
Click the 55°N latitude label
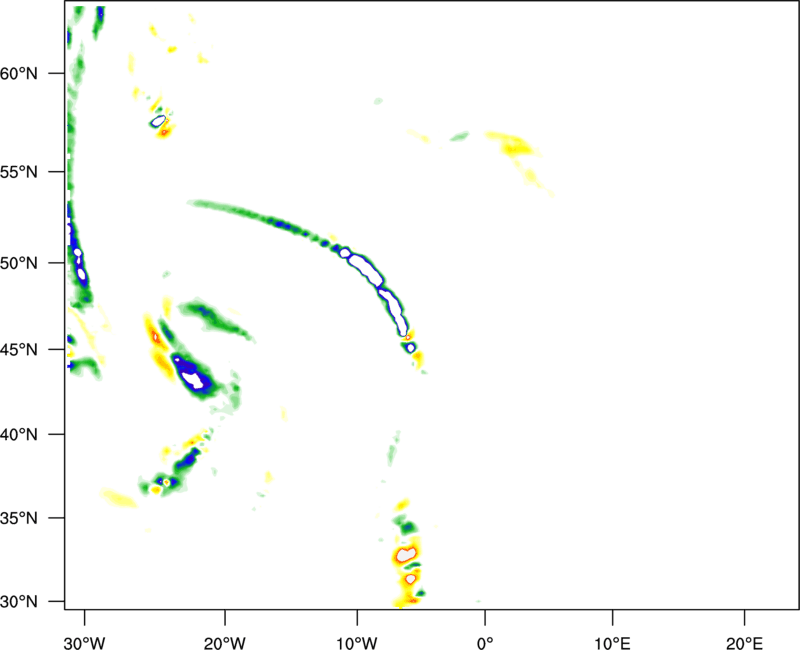click(x=19, y=172)
